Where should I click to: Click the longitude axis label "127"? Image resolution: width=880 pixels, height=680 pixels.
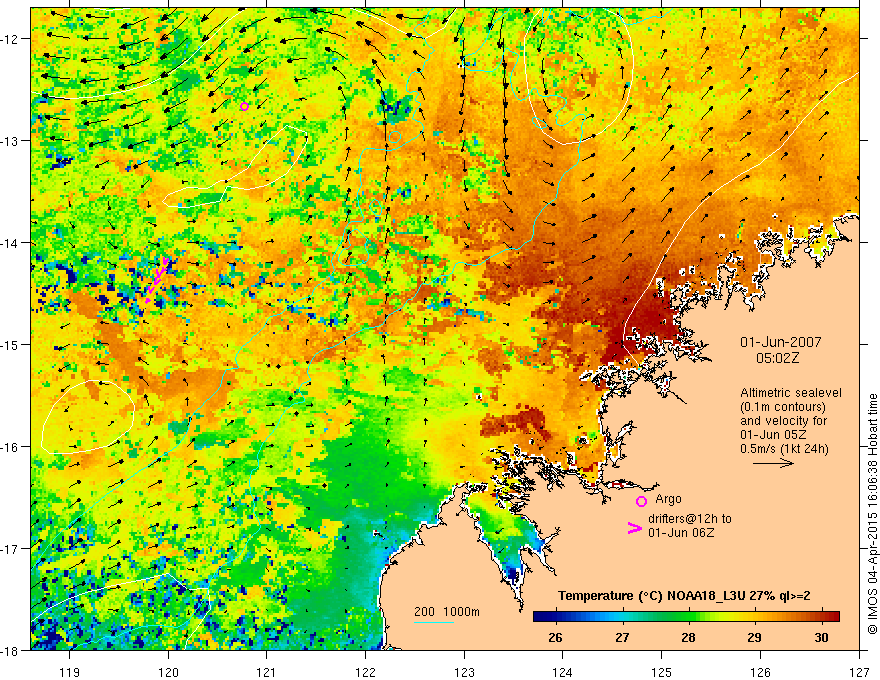[x=859, y=672]
